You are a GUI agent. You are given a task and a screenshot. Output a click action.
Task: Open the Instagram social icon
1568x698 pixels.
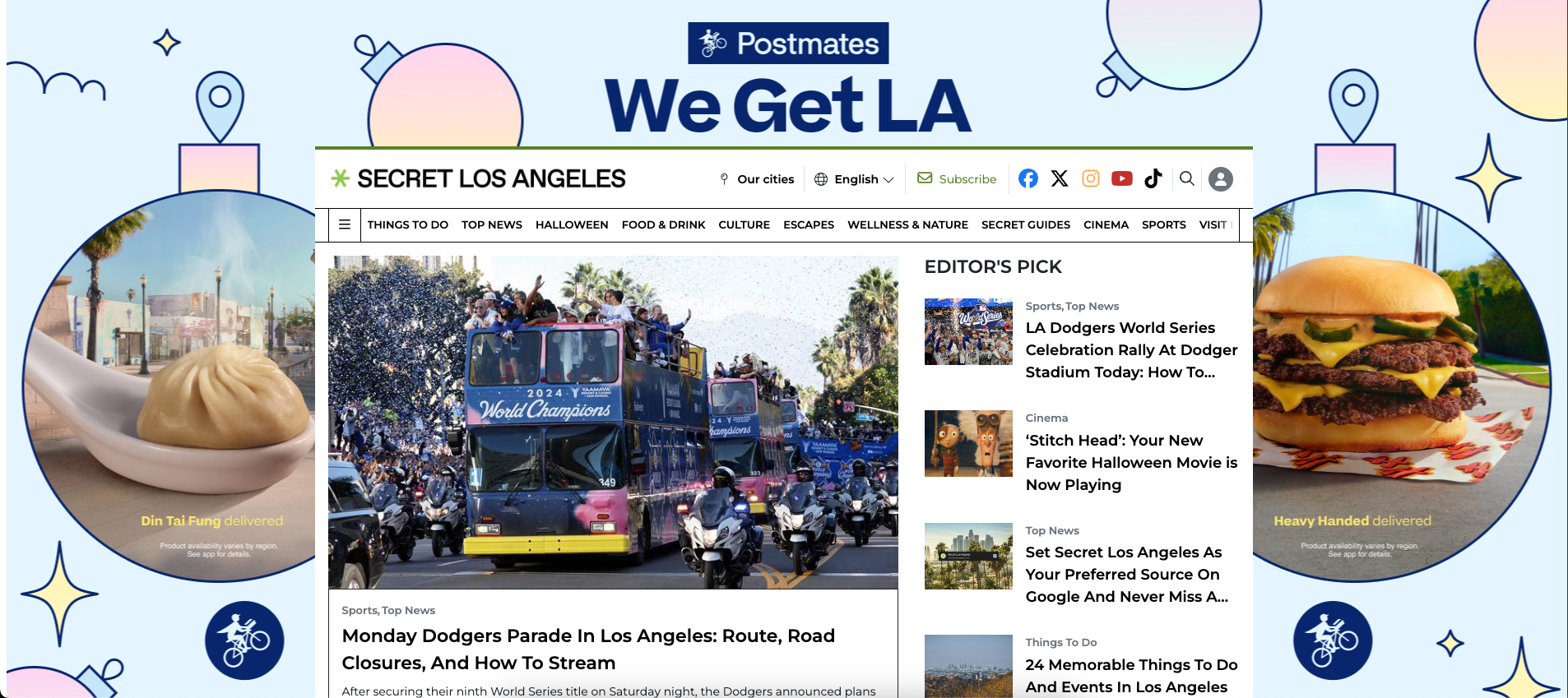(x=1090, y=178)
